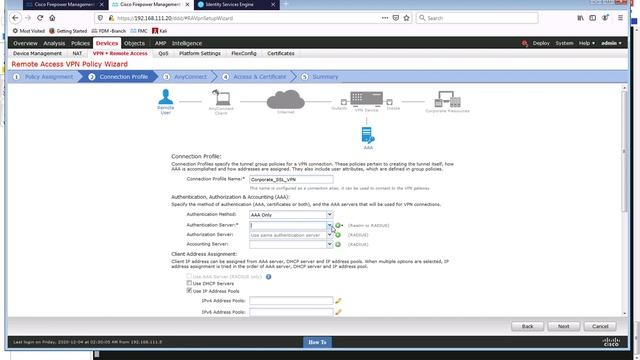Go to wizard step 5 Summary
Viewport: 640px width, 360px height.
(x=321, y=77)
